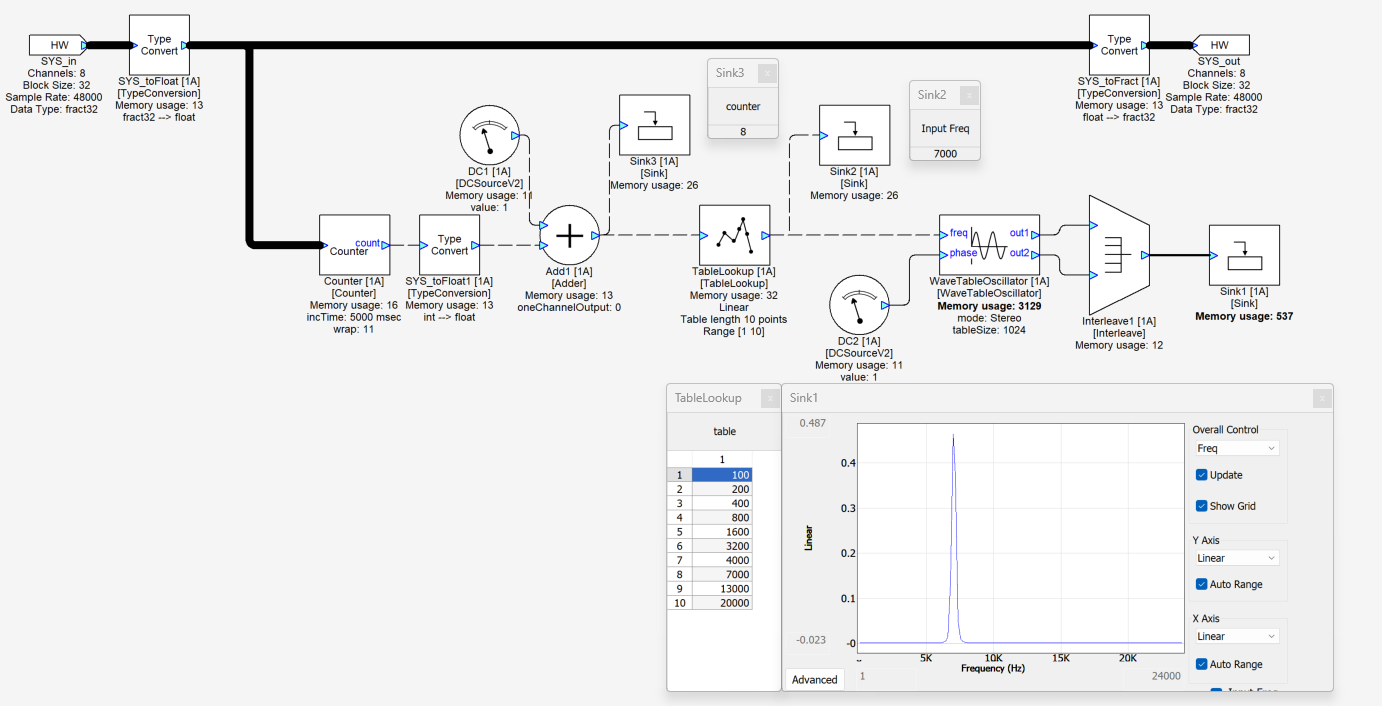Expand the Y Axis Linear dropdown
This screenshot has height=706, width=1382.
click(x=1236, y=558)
